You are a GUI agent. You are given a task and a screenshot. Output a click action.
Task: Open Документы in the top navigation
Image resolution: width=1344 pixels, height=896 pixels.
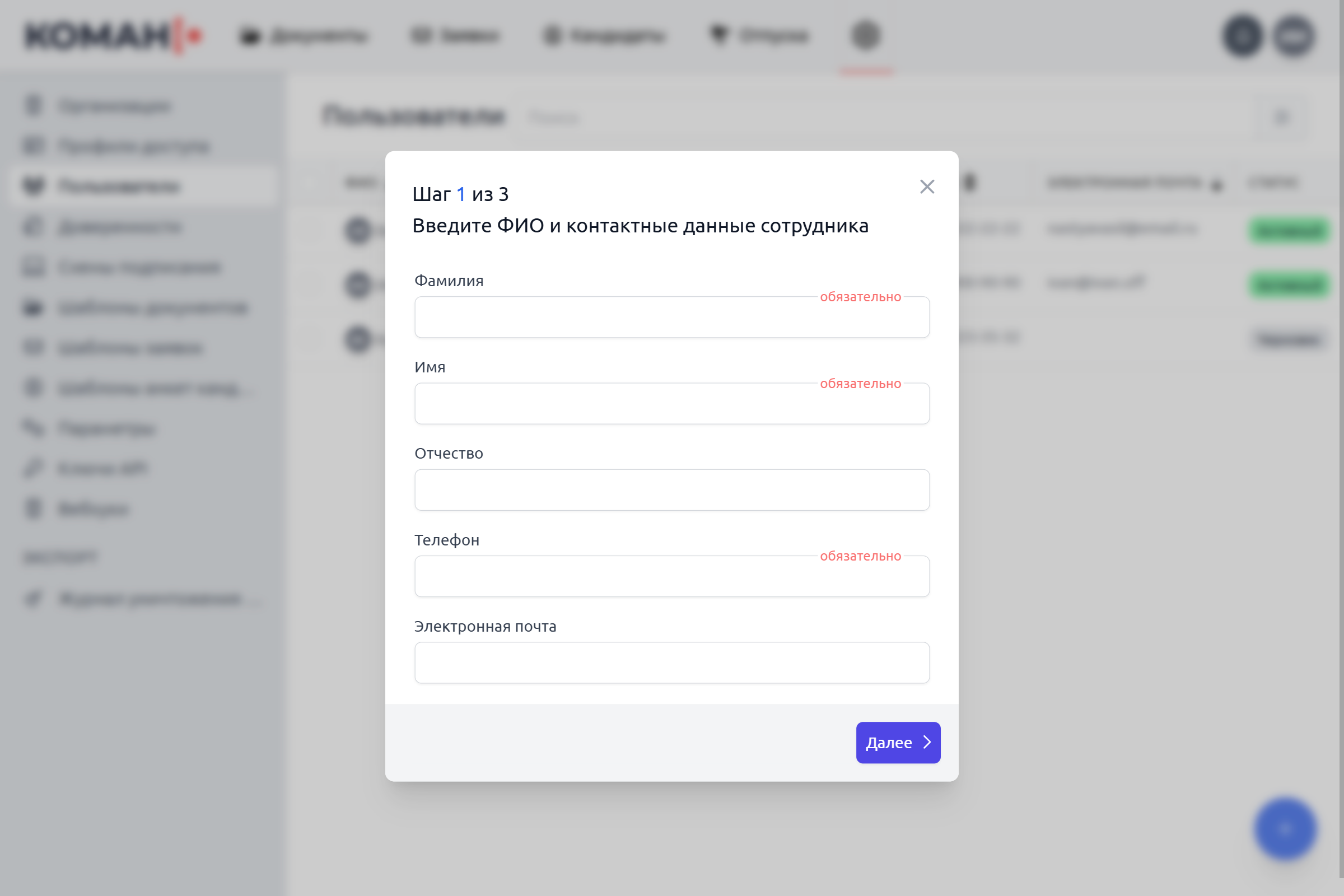(x=304, y=35)
